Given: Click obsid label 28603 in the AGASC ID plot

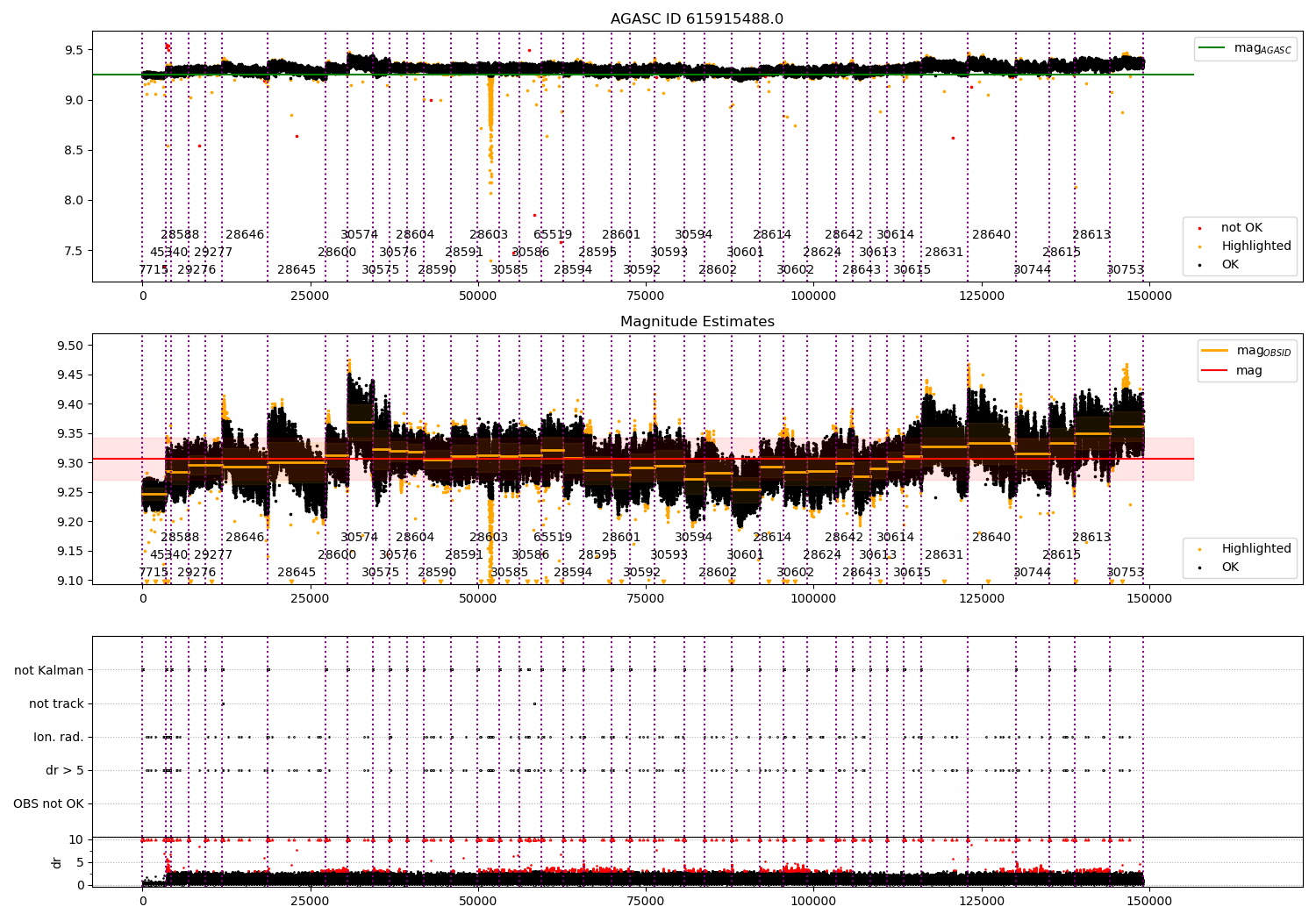Looking at the screenshot, I should (489, 235).
